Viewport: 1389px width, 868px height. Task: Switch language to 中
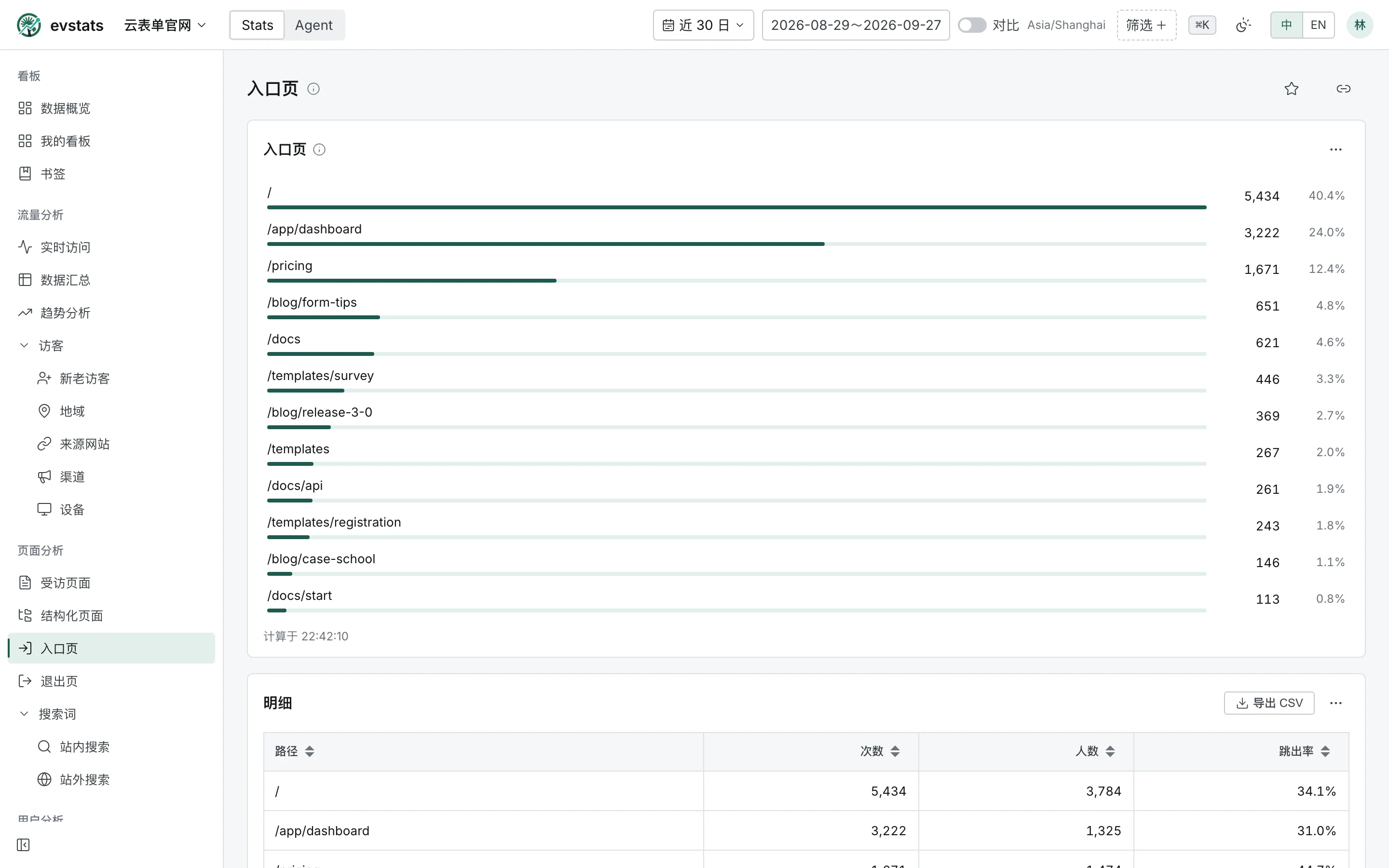(1286, 25)
